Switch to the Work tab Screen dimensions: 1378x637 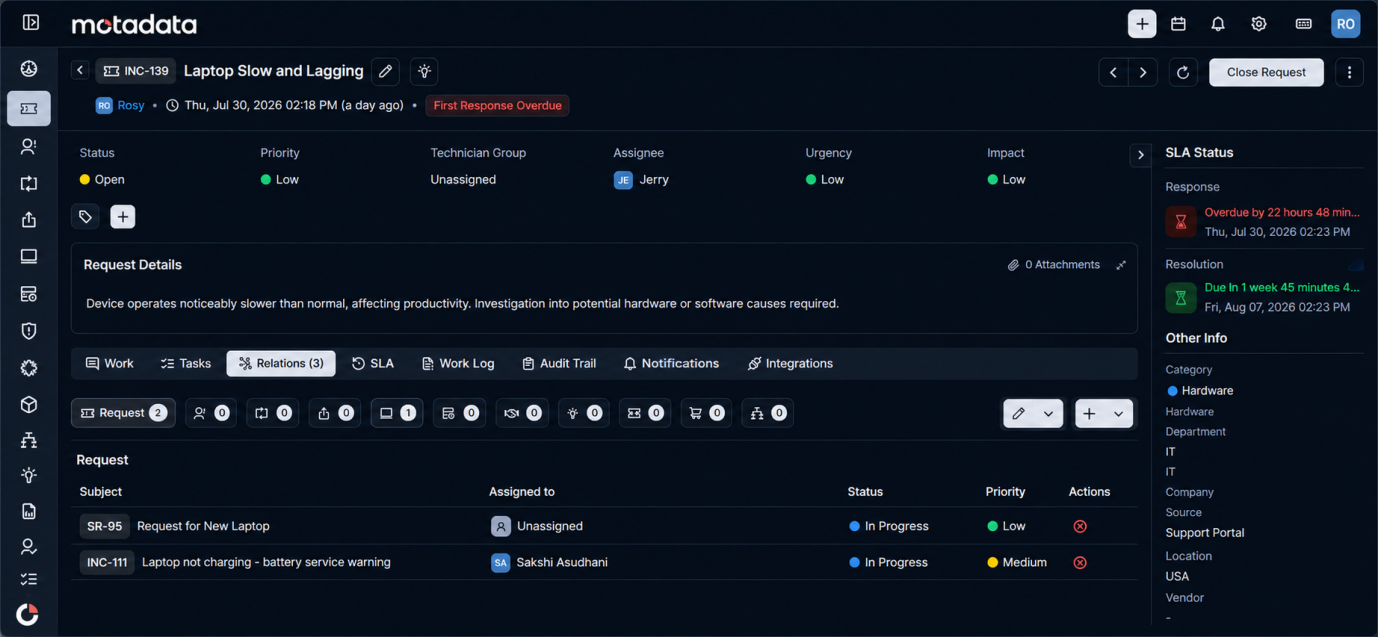point(109,364)
